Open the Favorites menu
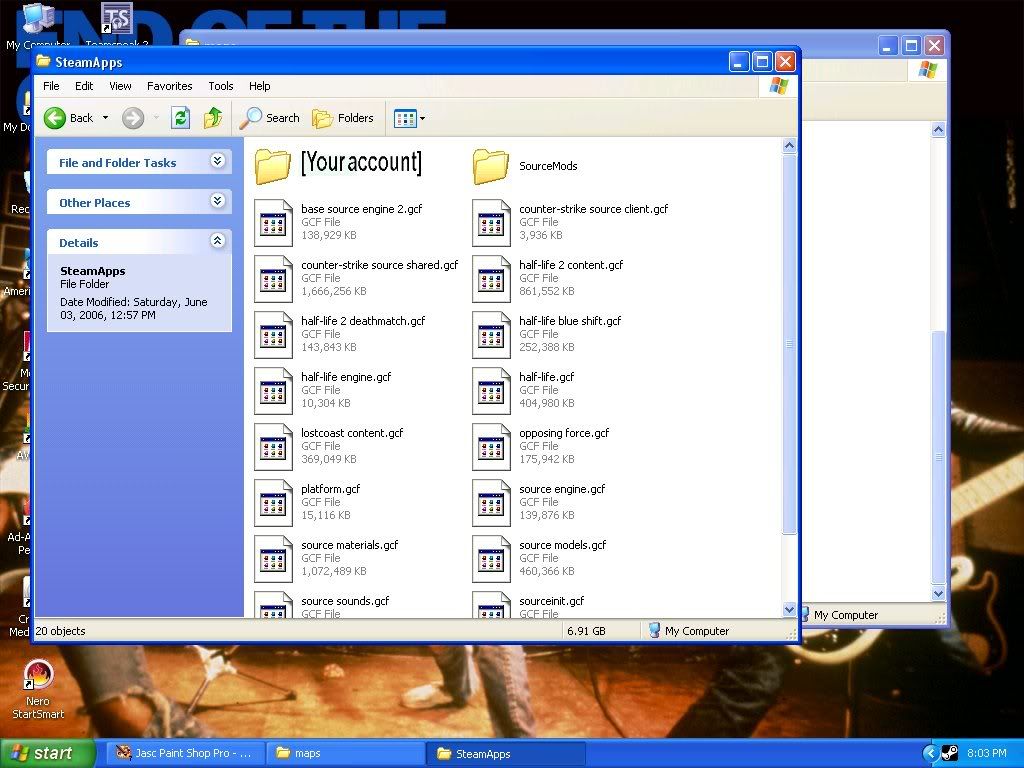This screenshot has width=1024, height=768. 169,86
